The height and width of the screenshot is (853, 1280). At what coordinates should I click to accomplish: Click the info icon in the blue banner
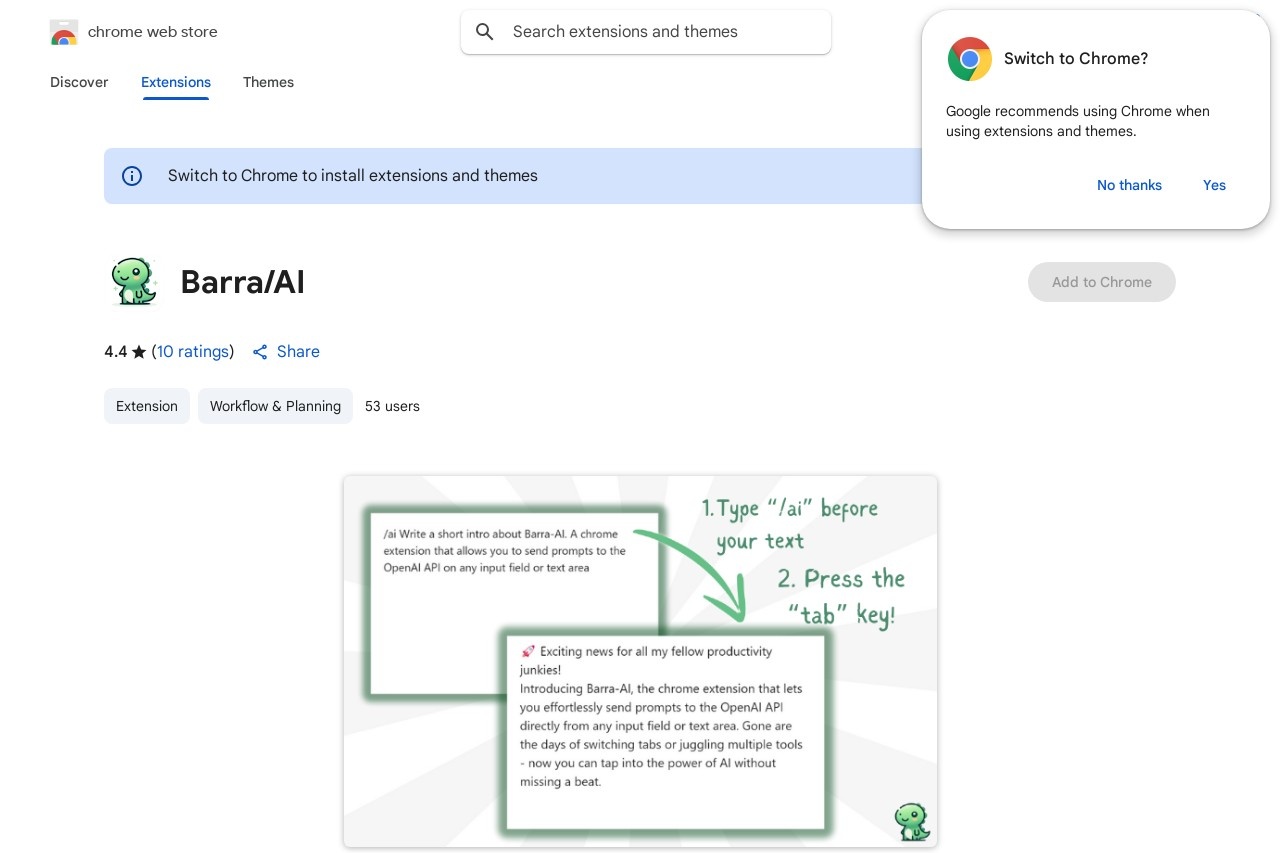[132, 176]
